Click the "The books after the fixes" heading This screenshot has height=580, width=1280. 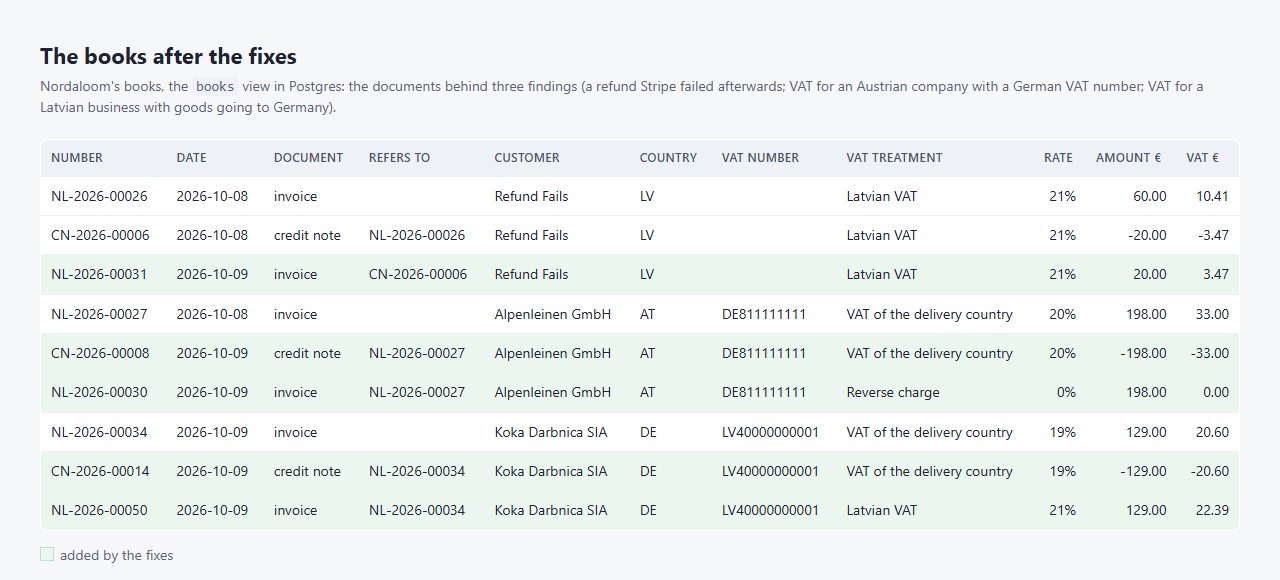pyautogui.click(x=168, y=56)
